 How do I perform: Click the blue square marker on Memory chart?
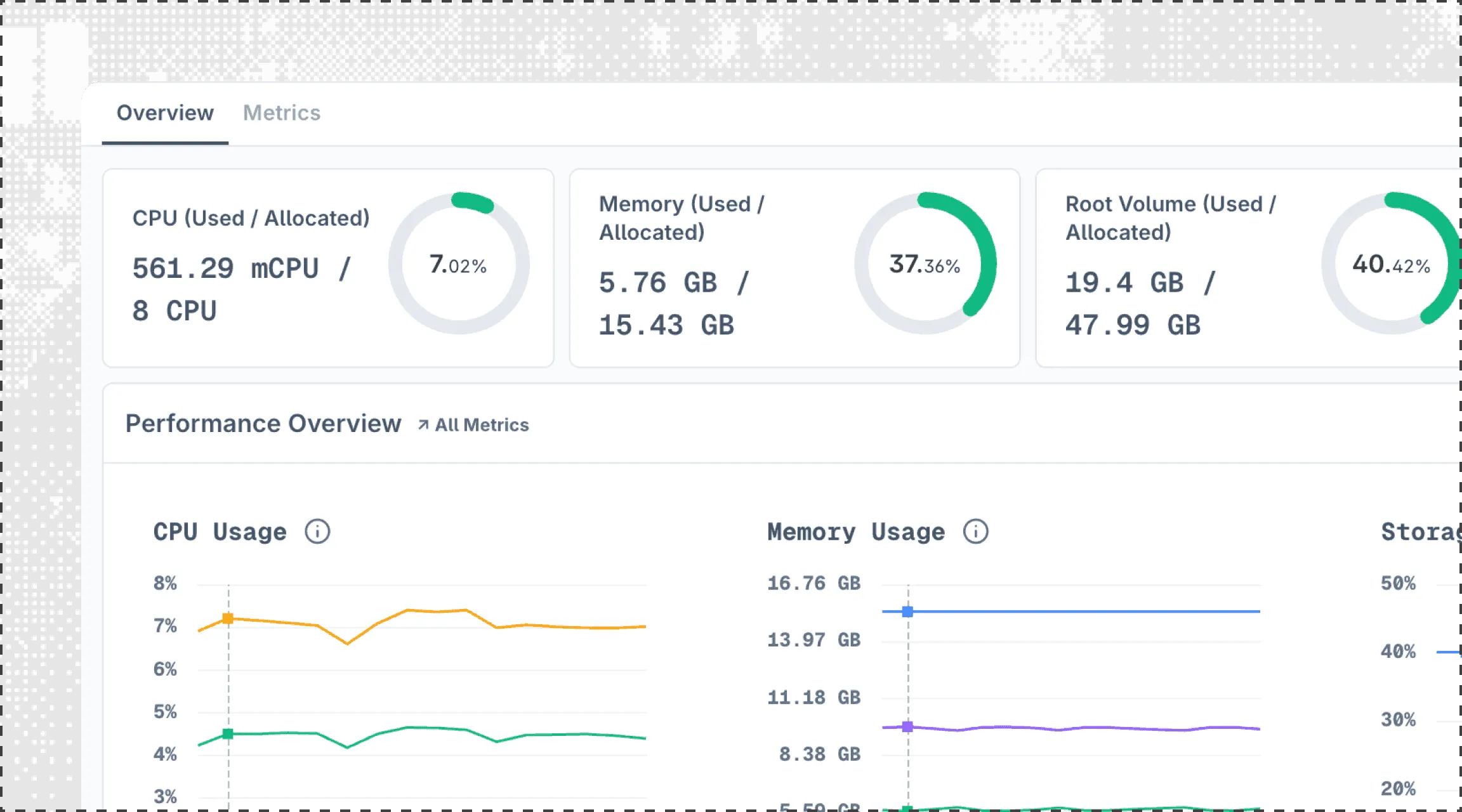point(907,612)
